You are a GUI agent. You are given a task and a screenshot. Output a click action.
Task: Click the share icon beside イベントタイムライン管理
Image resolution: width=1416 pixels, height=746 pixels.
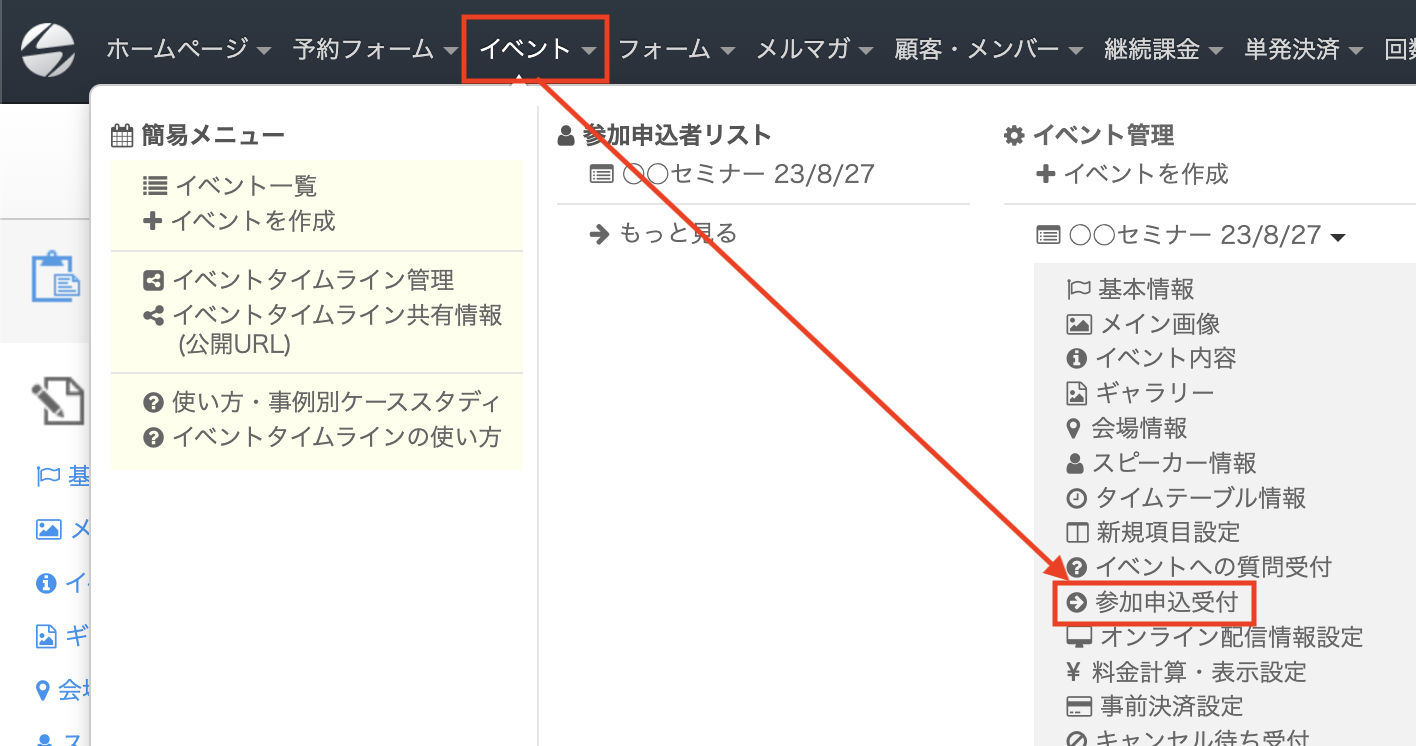click(153, 281)
